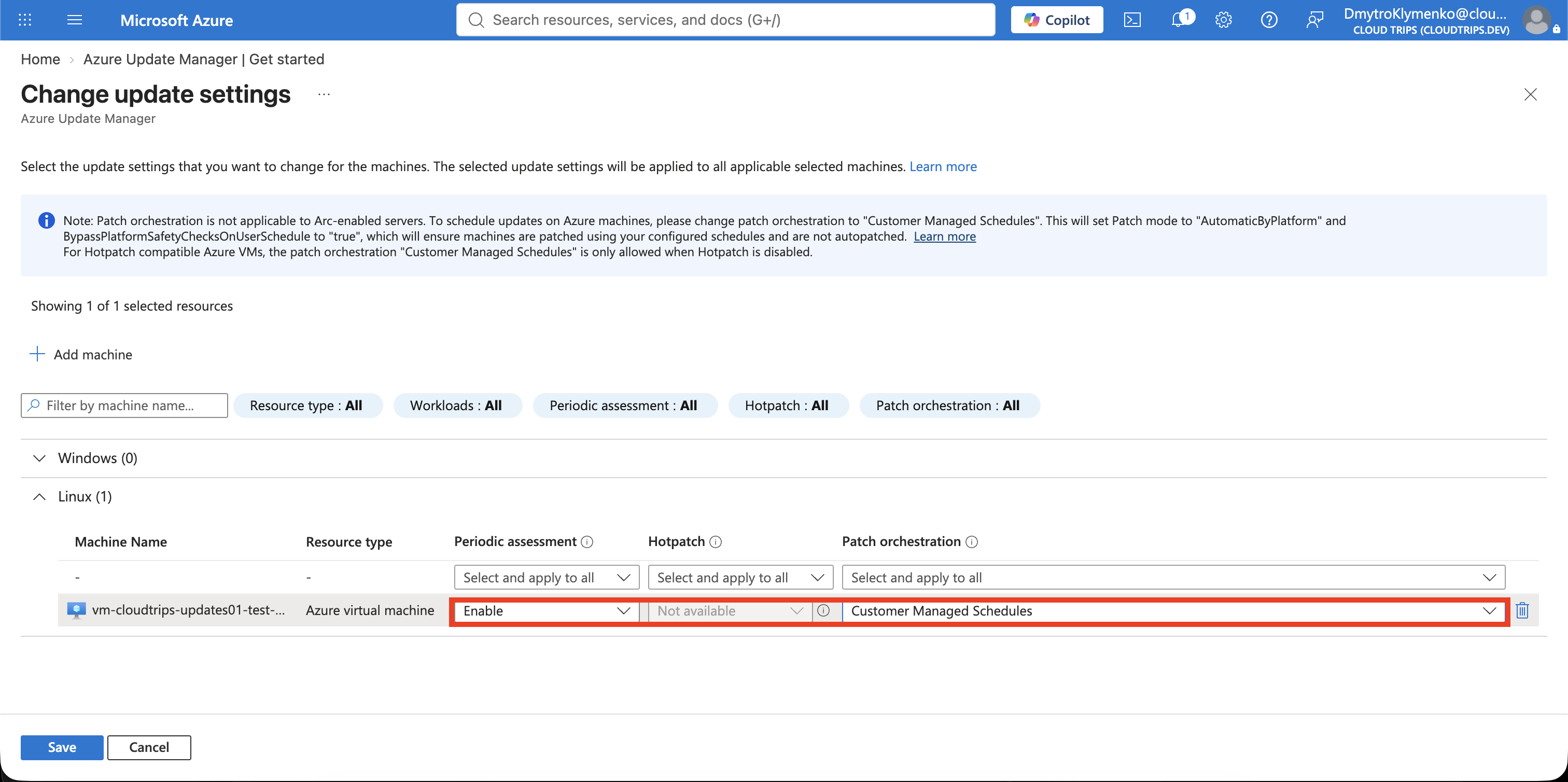
Task: Click the Copilot button
Action: click(x=1057, y=20)
